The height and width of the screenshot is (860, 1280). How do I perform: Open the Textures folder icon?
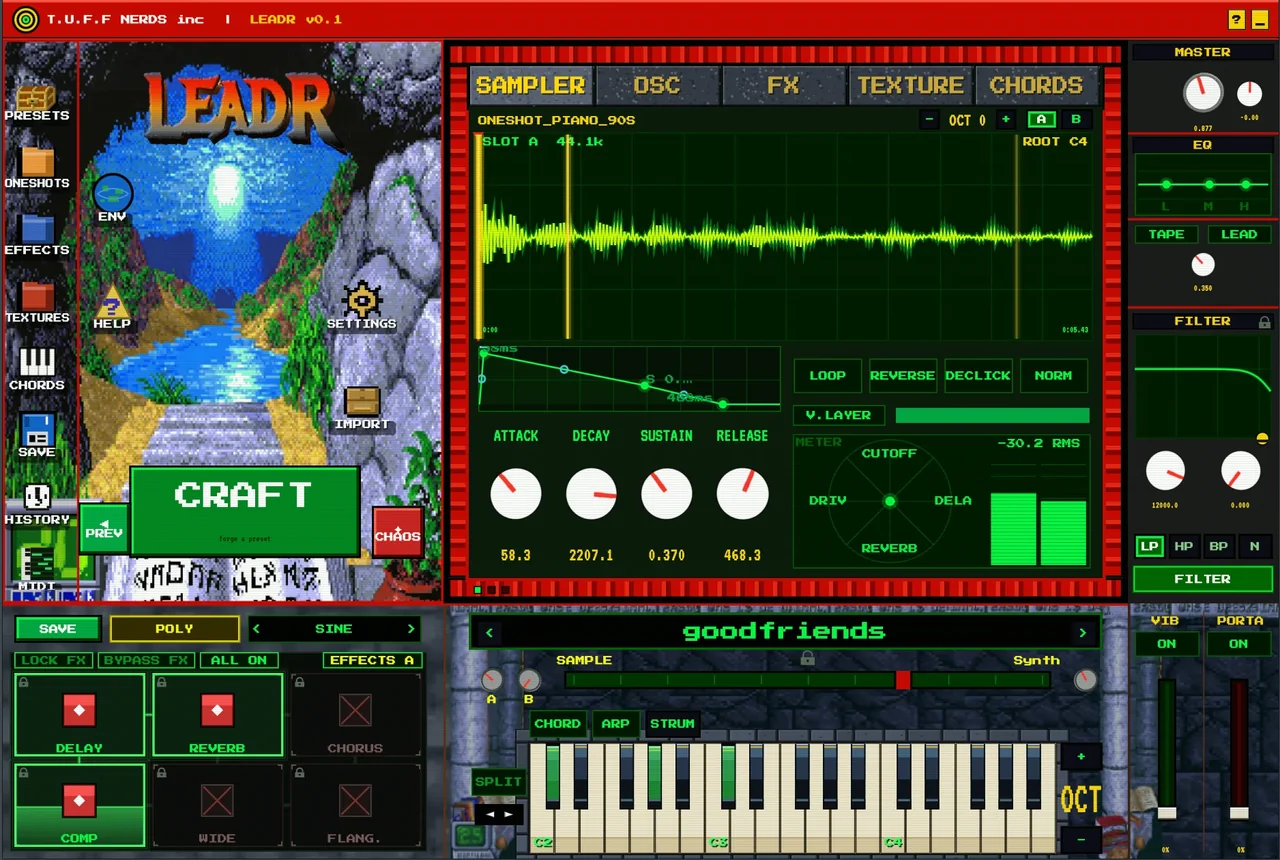(x=38, y=297)
